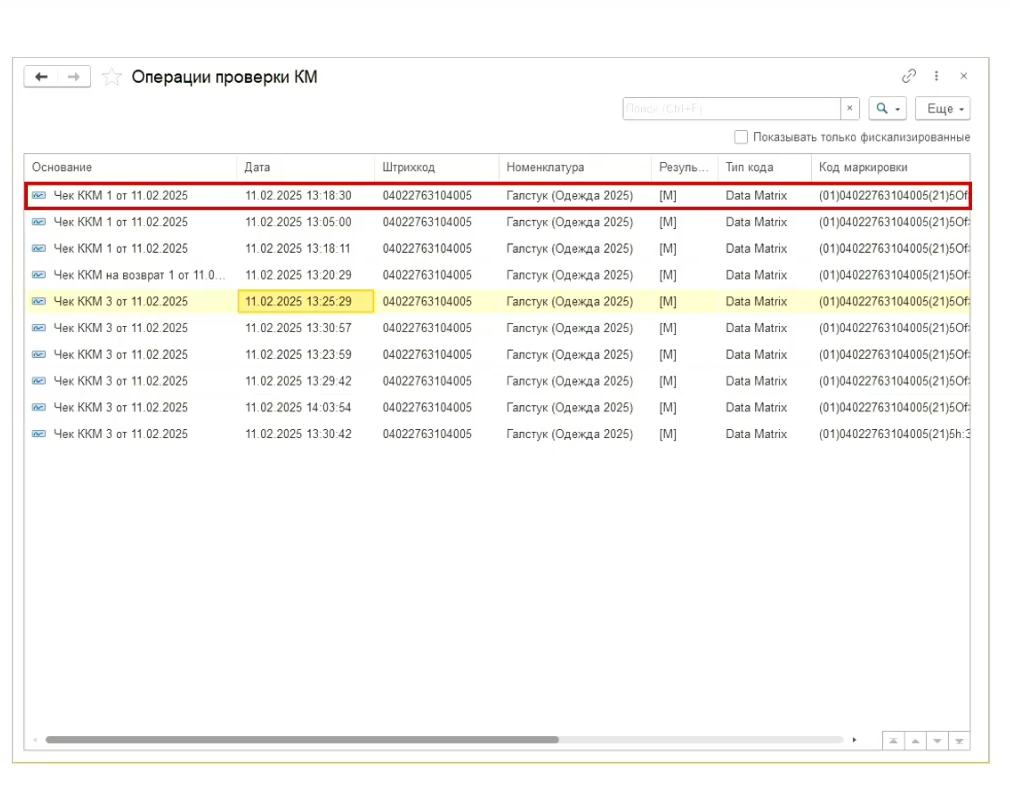This screenshot has height=809, width=1010.
Task: Click the 'Номенклатура' column header
Action: [x=545, y=167]
